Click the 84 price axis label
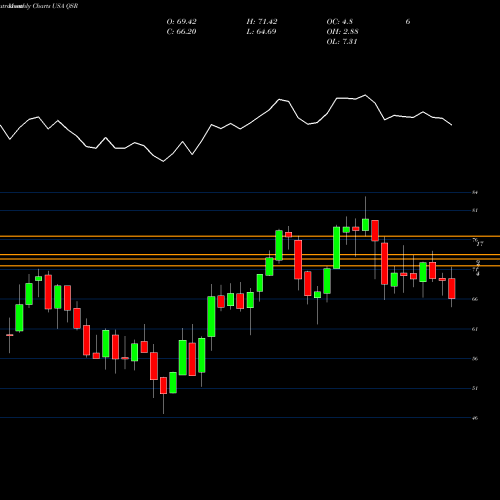Image resolution: width=500 pixels, height=500 pixels. click(x=475, y=193)
